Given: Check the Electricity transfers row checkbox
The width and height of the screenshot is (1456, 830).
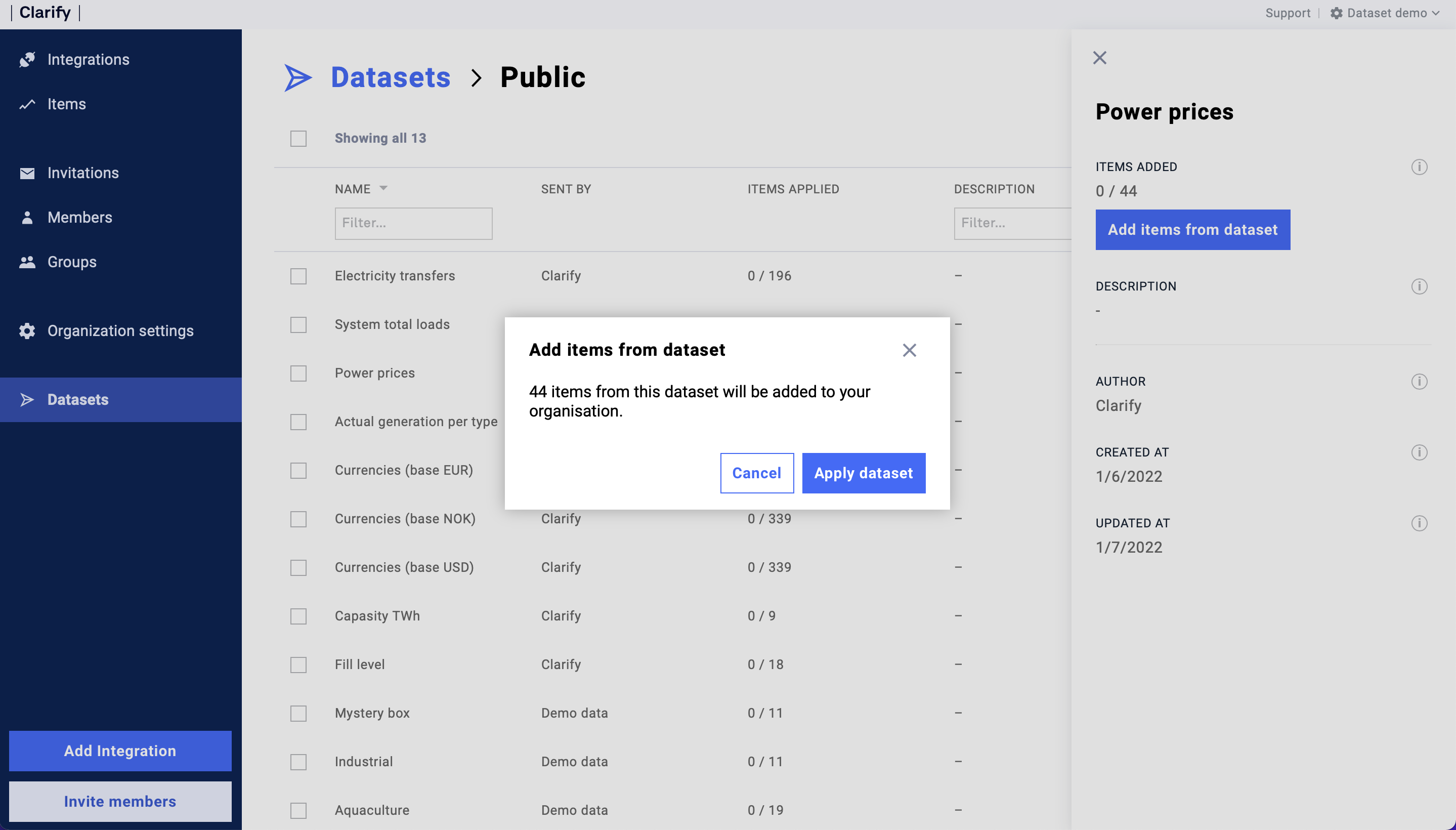Looking at the screenshot, I should point(298,276).
